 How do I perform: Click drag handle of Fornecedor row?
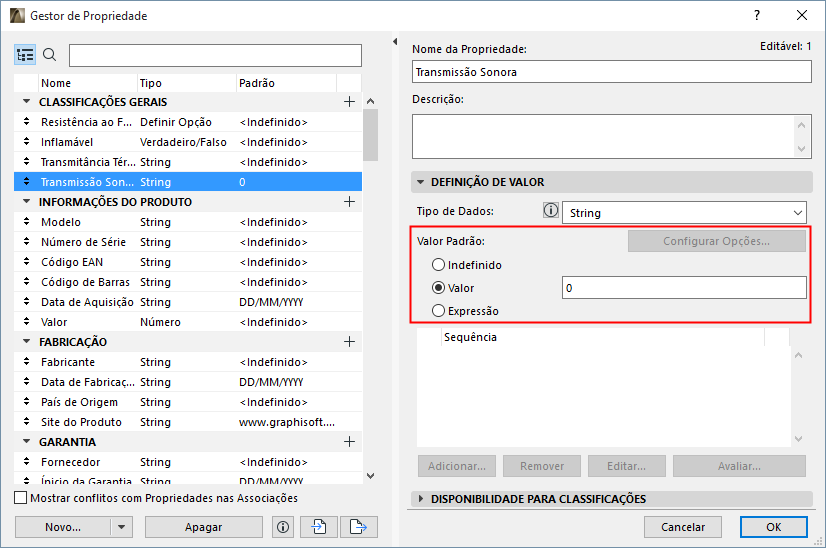coord(26,462)
